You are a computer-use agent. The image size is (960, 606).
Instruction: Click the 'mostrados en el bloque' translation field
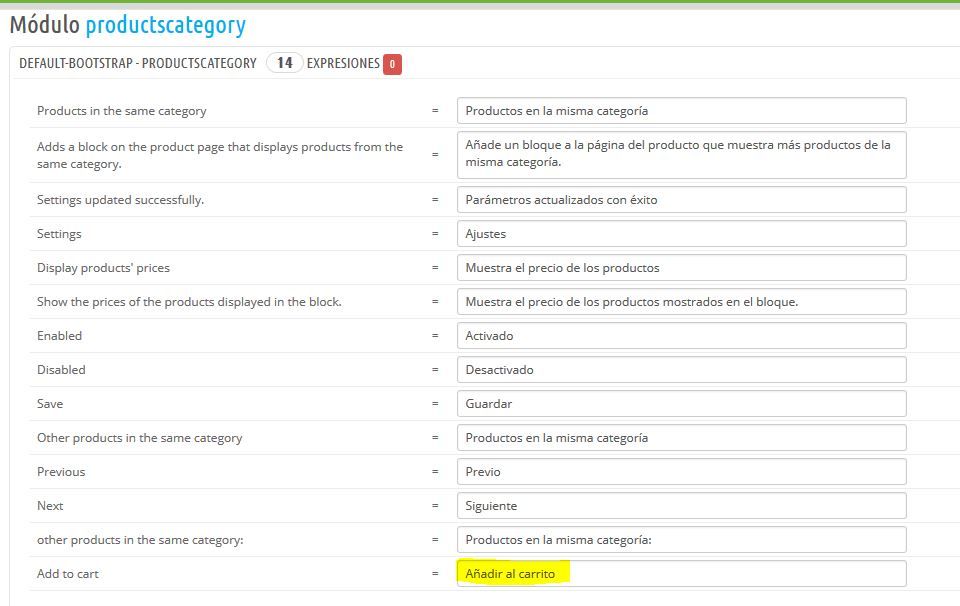pos(681,302)
